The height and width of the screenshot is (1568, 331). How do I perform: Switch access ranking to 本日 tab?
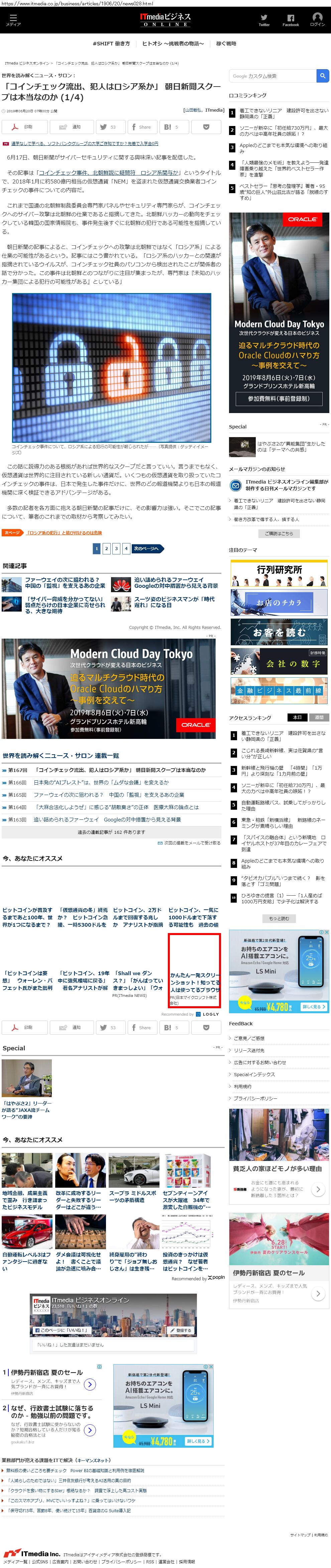pyautogui.click(x=297, y=717)
